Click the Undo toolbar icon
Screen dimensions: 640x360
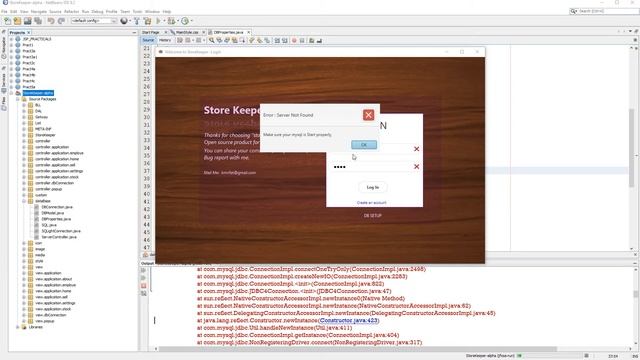point(51,21)
